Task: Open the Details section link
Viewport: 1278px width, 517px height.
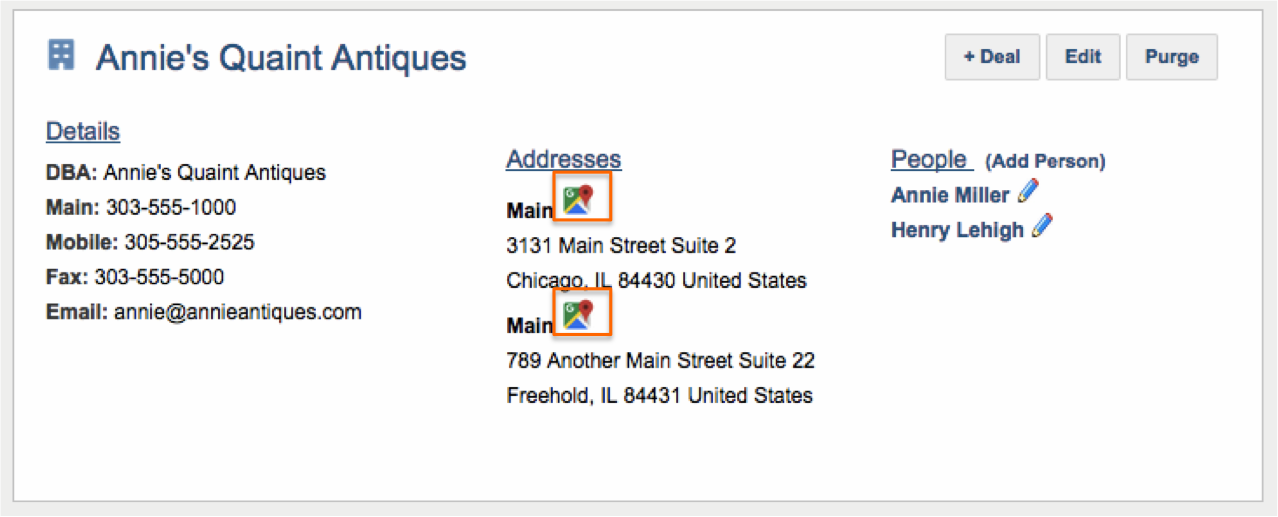Action: [83, 132]
